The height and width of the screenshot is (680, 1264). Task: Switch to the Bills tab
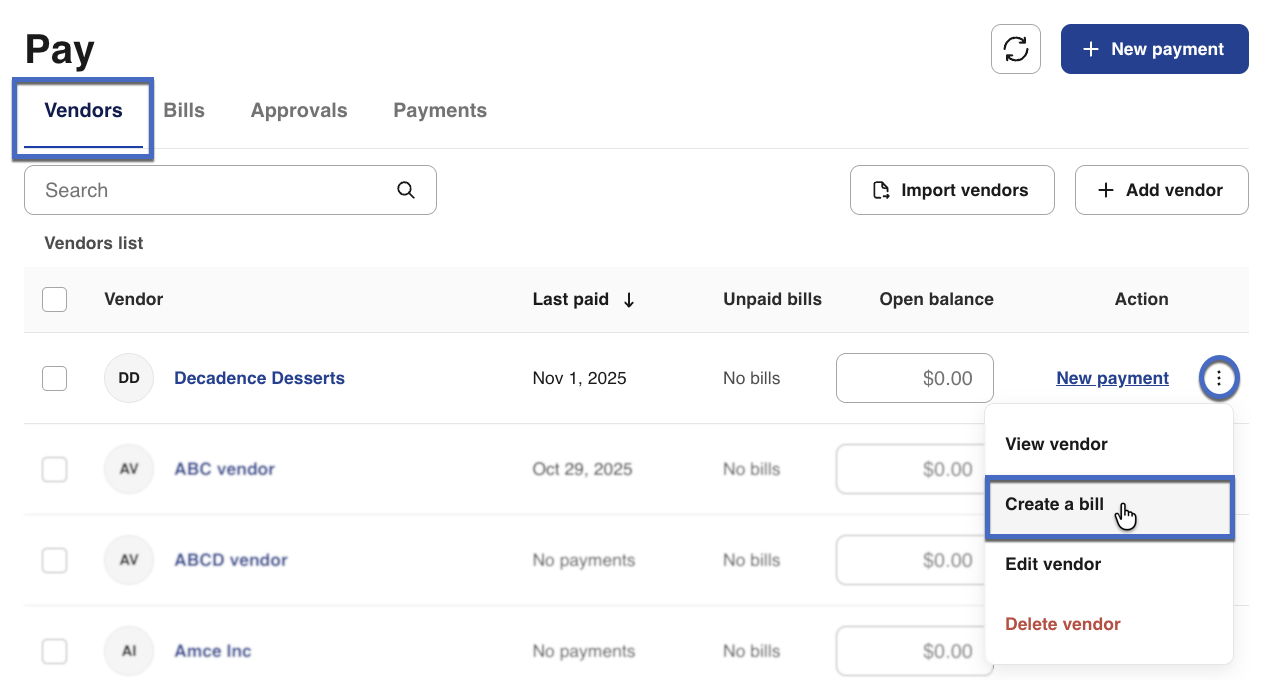click(x=184, y=111)
